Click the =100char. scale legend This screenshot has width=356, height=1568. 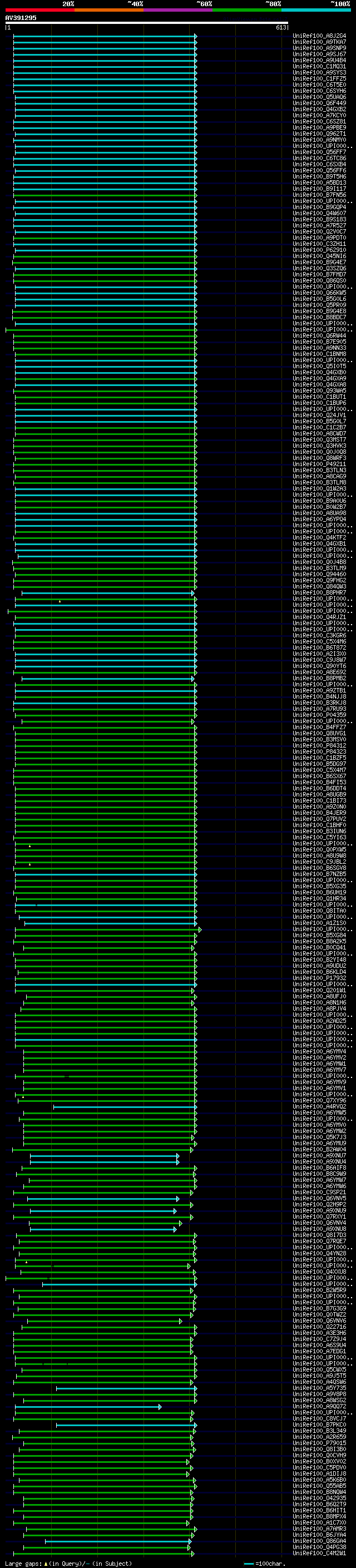264,1563
